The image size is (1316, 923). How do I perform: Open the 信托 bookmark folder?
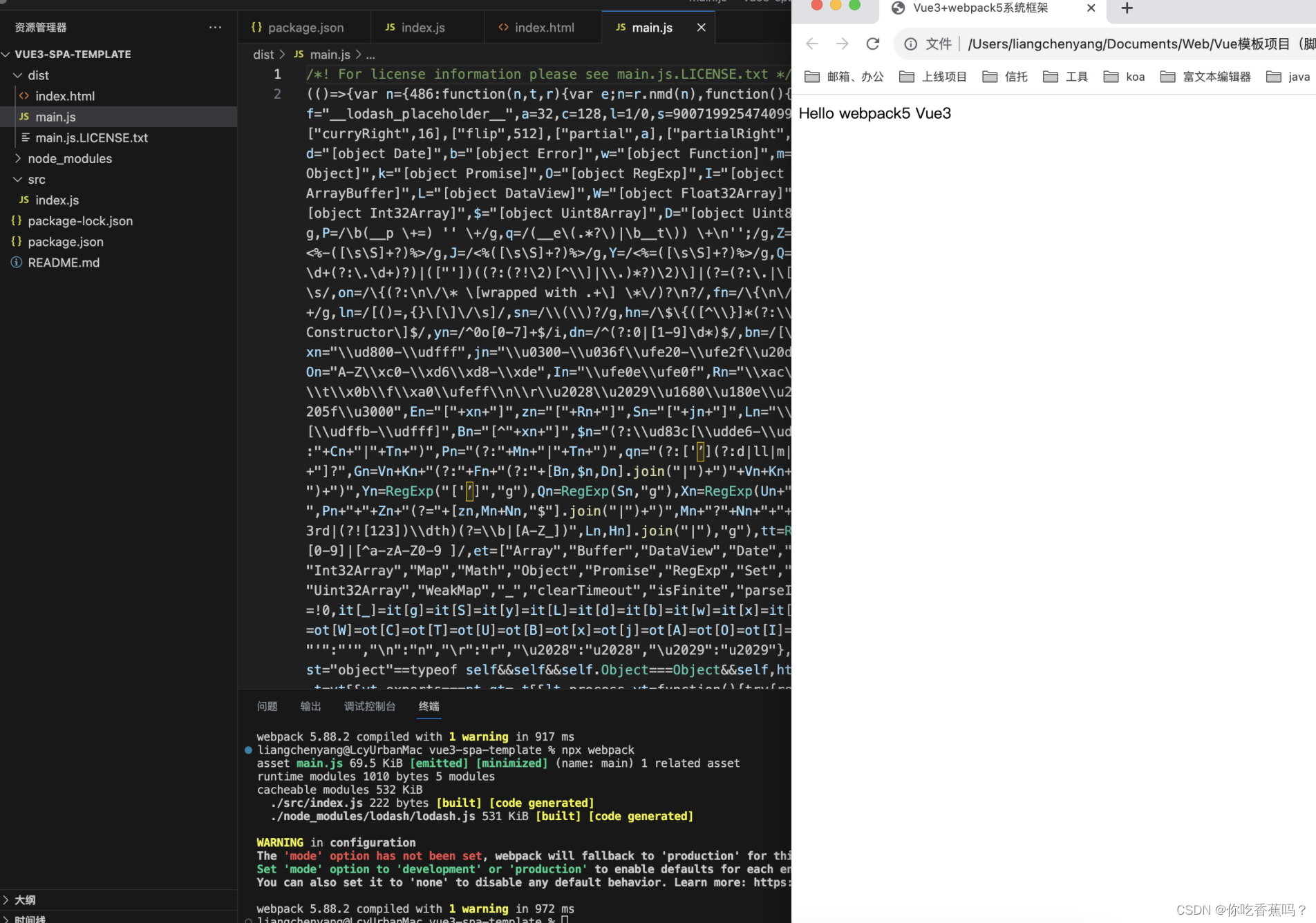pyautogui.click(x=1005, y=77)
